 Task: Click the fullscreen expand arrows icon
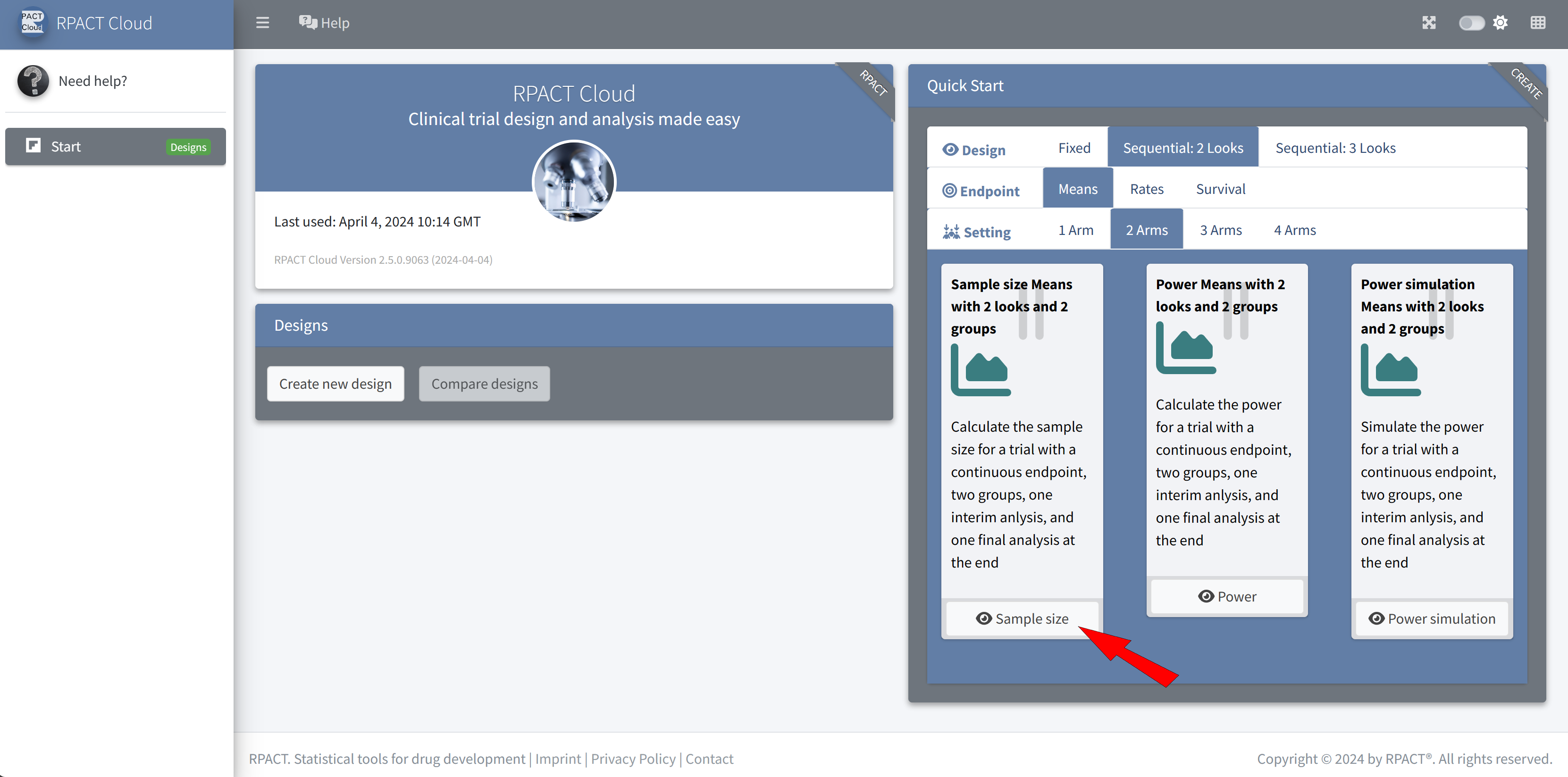pyautogui.click(x=1429, y=23)
